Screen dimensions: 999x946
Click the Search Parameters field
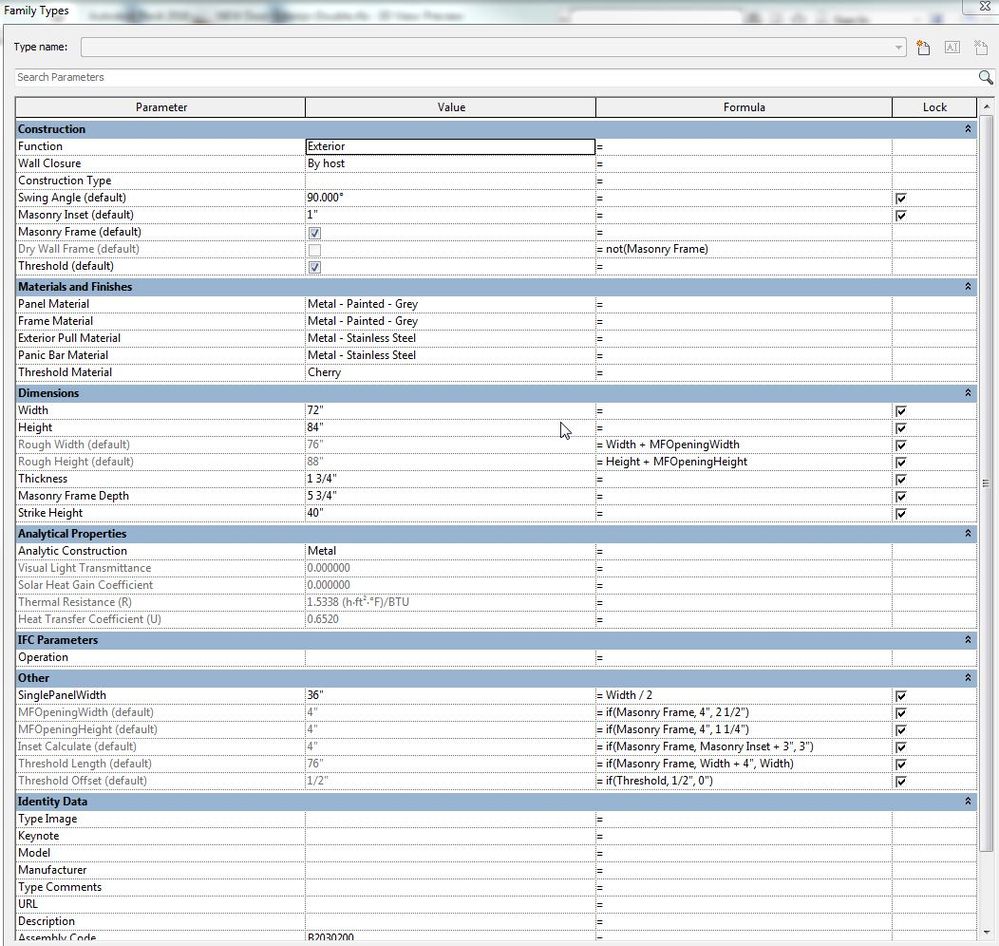pyautogui.click(x=496, y=77)
